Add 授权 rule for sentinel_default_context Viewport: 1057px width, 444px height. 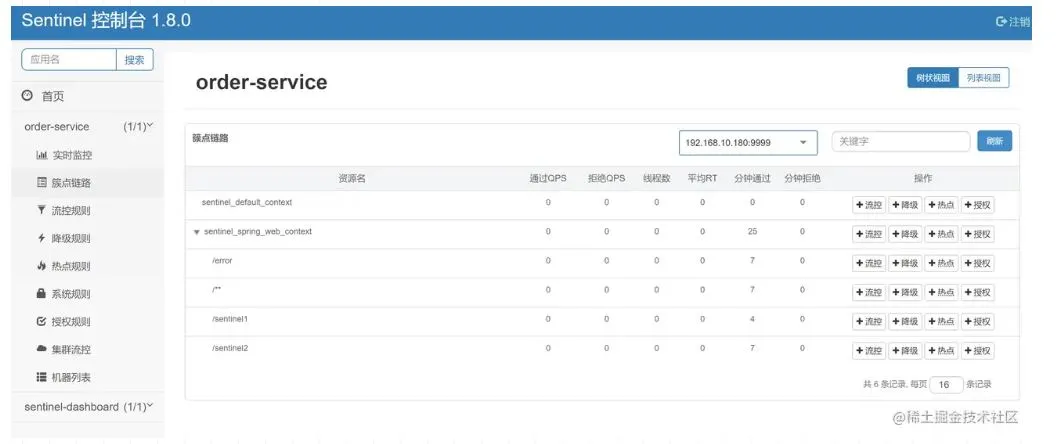click(x=977, y=205)
